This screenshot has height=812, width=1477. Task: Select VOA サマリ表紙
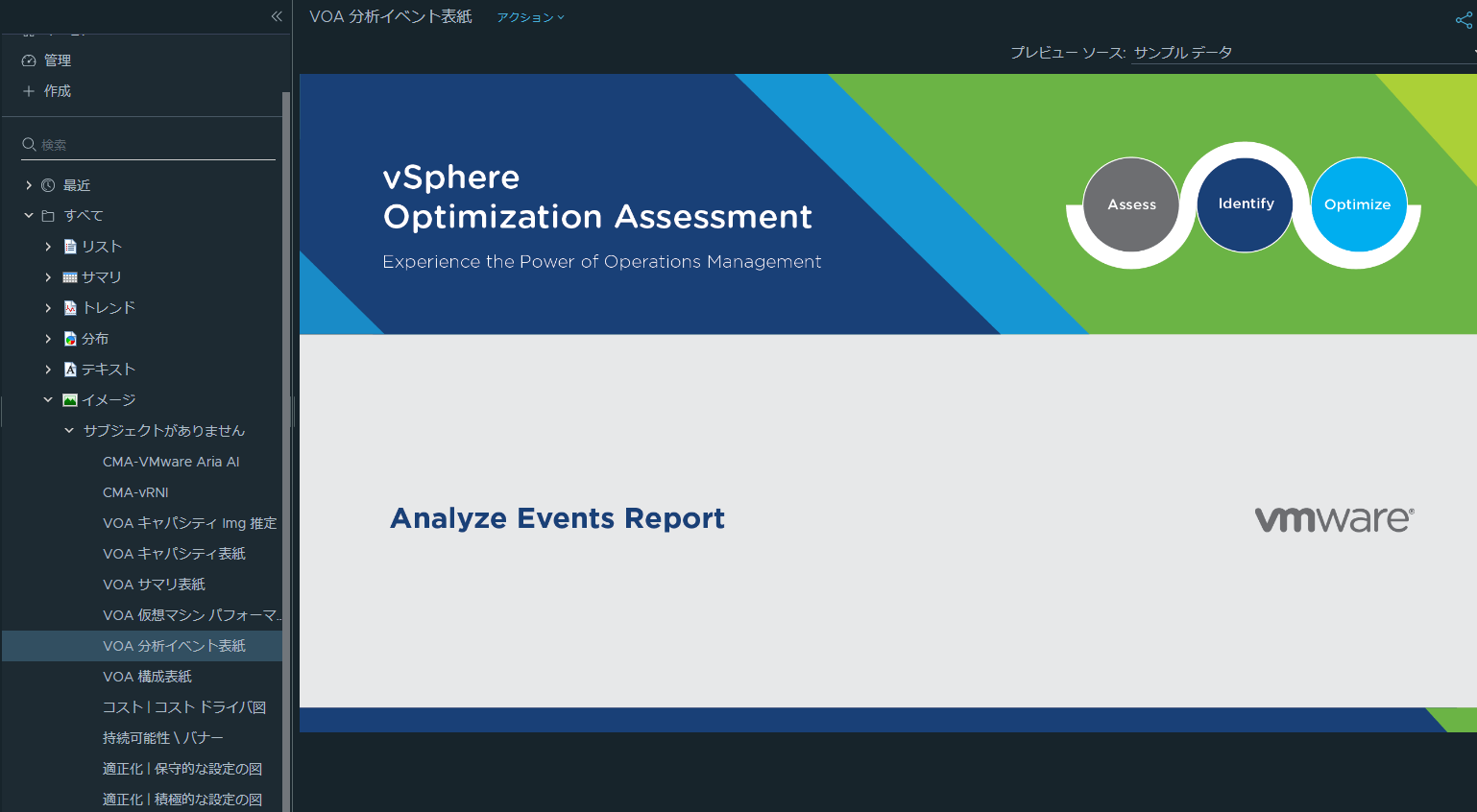pos(154,585)
